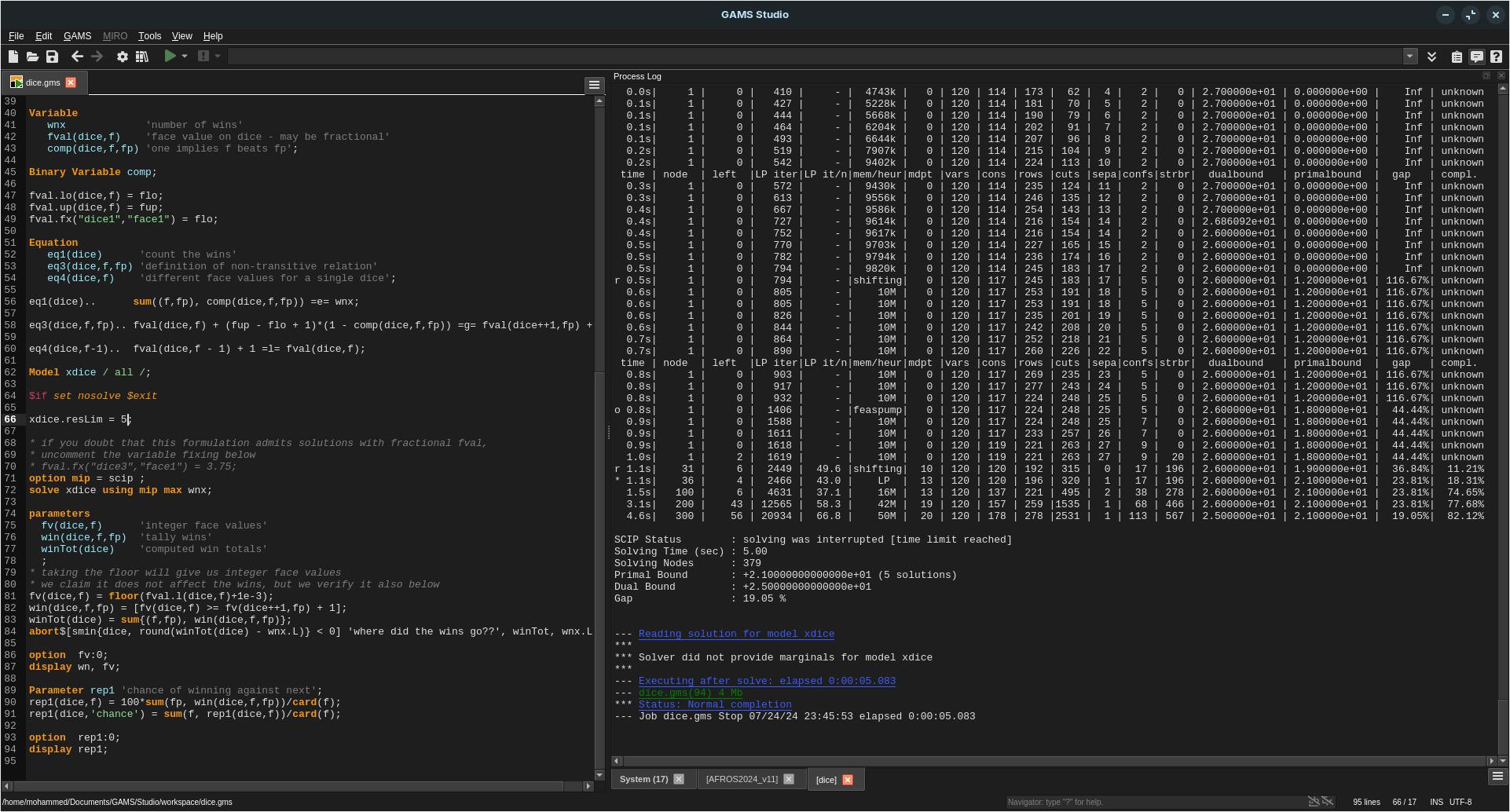Select the dice.gms editor tab
Viewport: 1510px width, 812px height.
[42, 82]
